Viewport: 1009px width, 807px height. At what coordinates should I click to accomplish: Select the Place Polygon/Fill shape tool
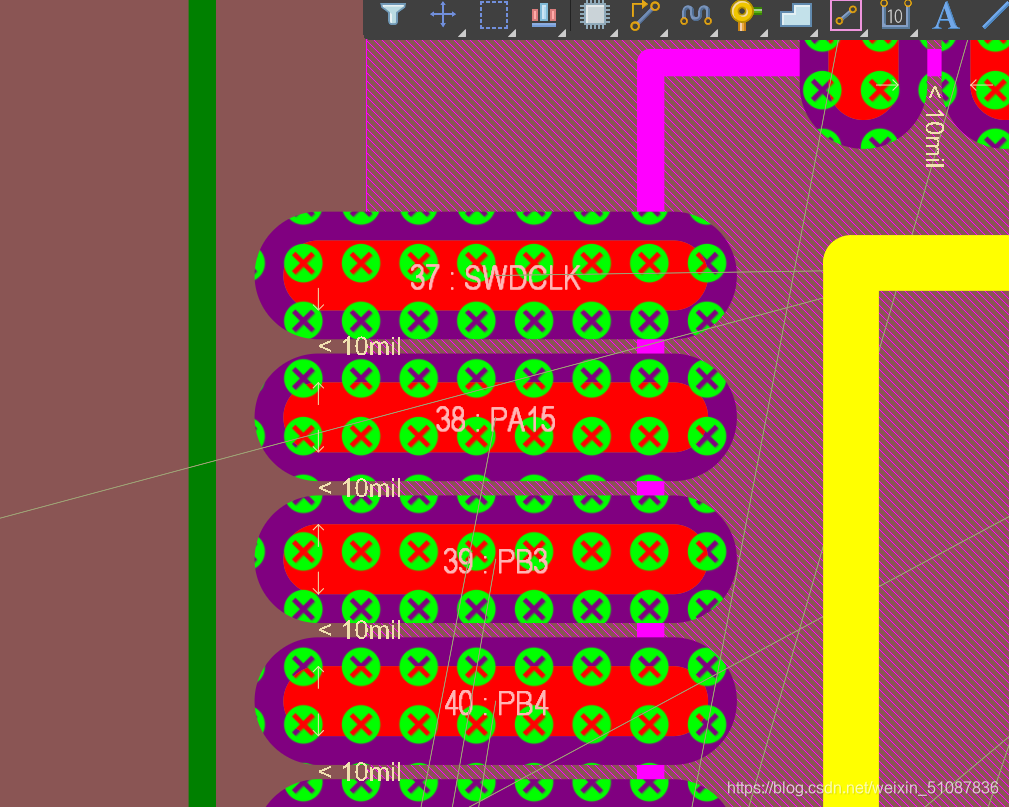796,14
